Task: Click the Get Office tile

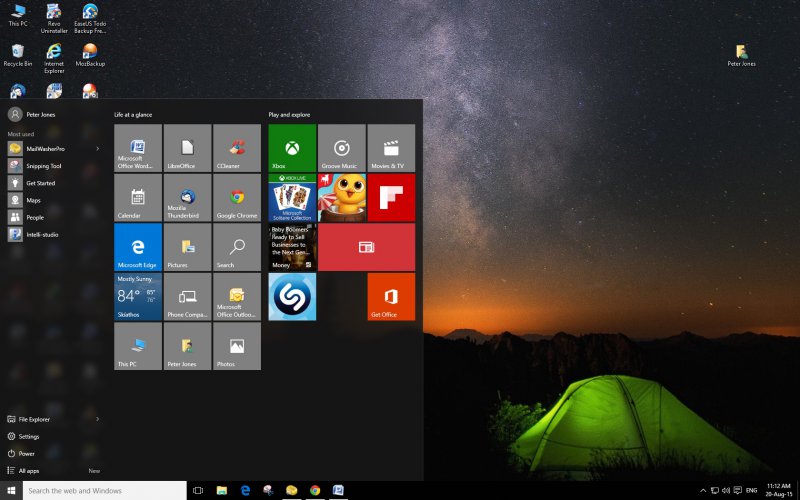Action: [x=391, y=296]
